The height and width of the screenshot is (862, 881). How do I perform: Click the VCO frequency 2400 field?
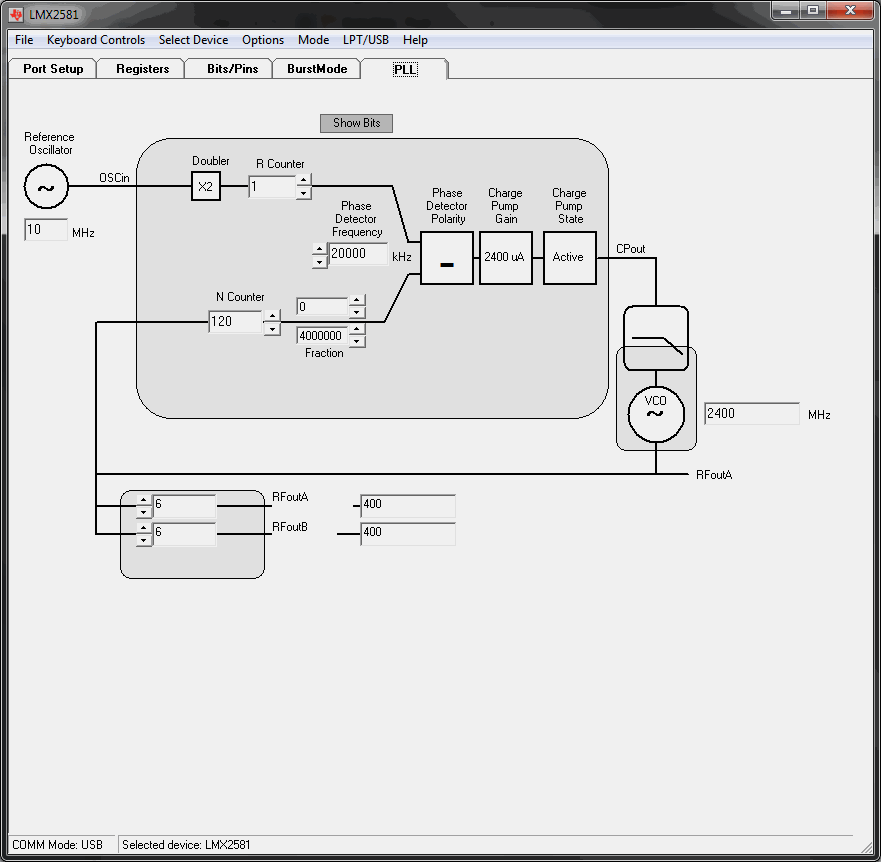(x=752, y=414)
